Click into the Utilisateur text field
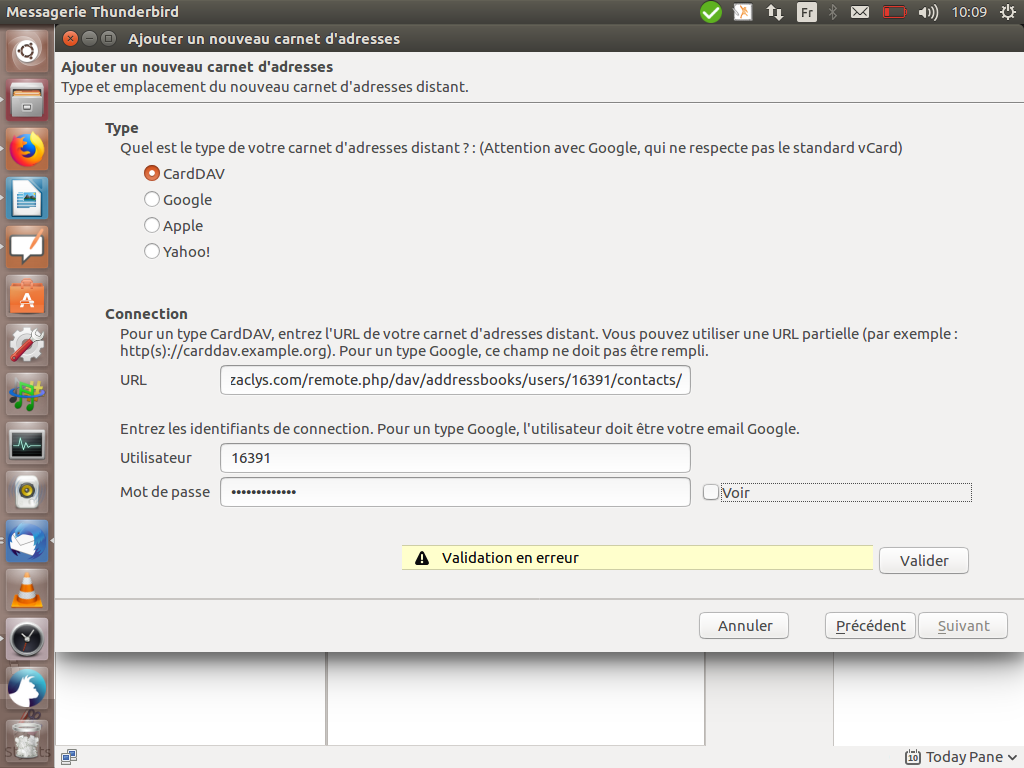 (455, 458)
